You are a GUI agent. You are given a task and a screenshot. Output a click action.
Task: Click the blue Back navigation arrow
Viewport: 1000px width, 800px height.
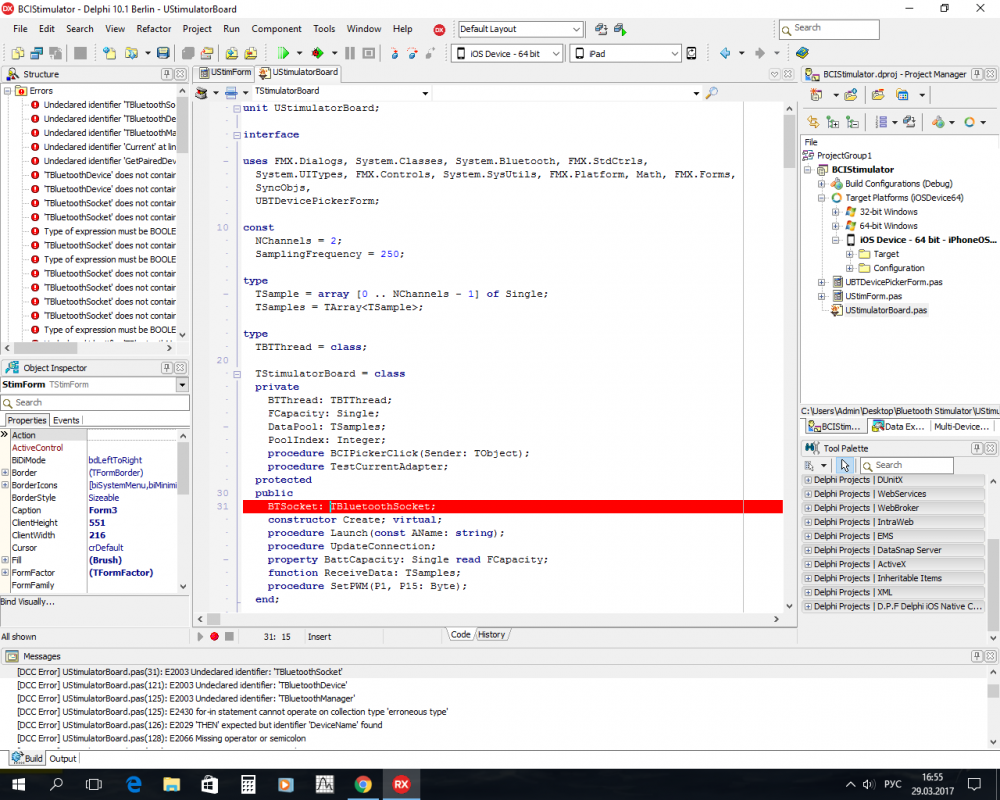(x=725, y=54)
